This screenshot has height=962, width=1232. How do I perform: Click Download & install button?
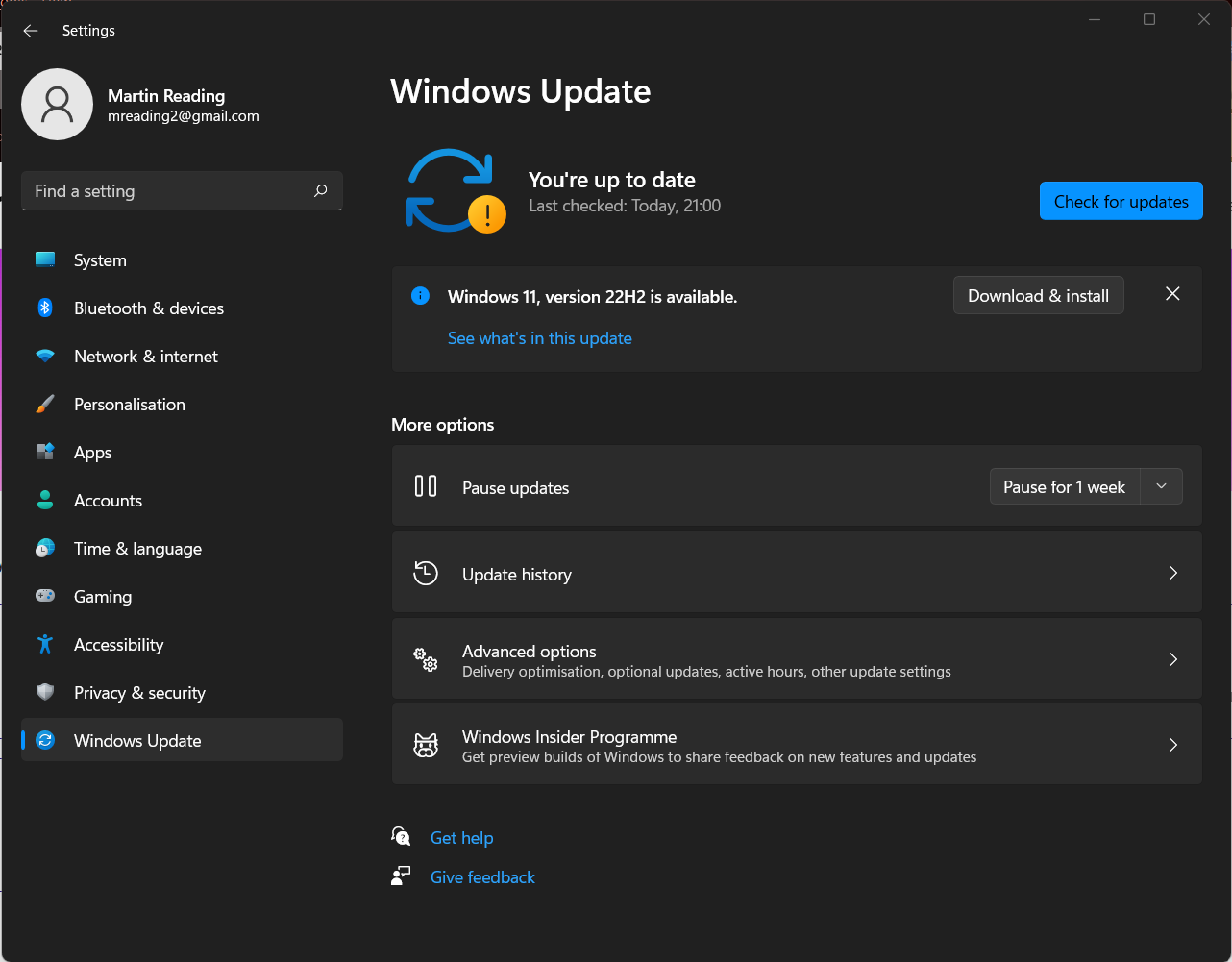(1038, 295)
